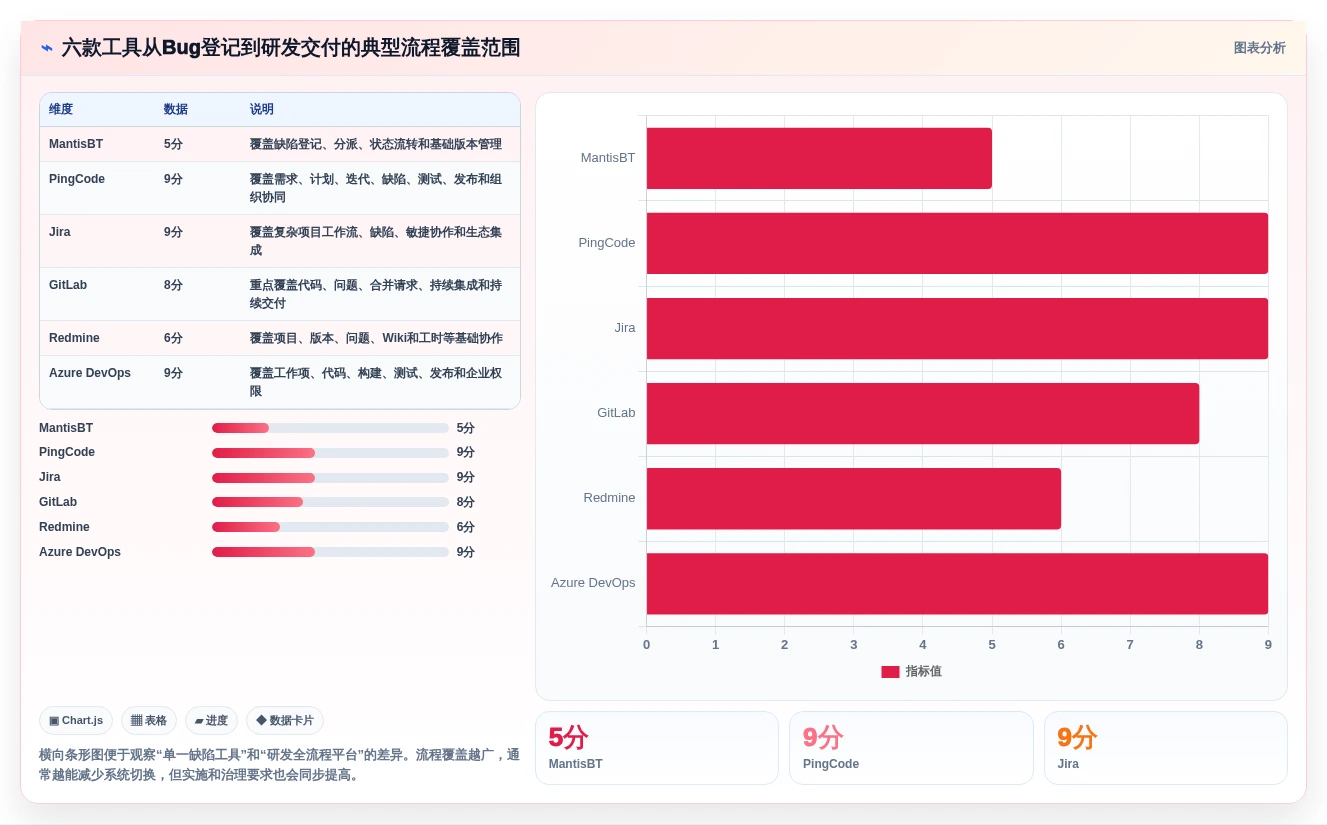
Task: Click the Azure DevOps bar in chart
Action: (x=957, y=584)
